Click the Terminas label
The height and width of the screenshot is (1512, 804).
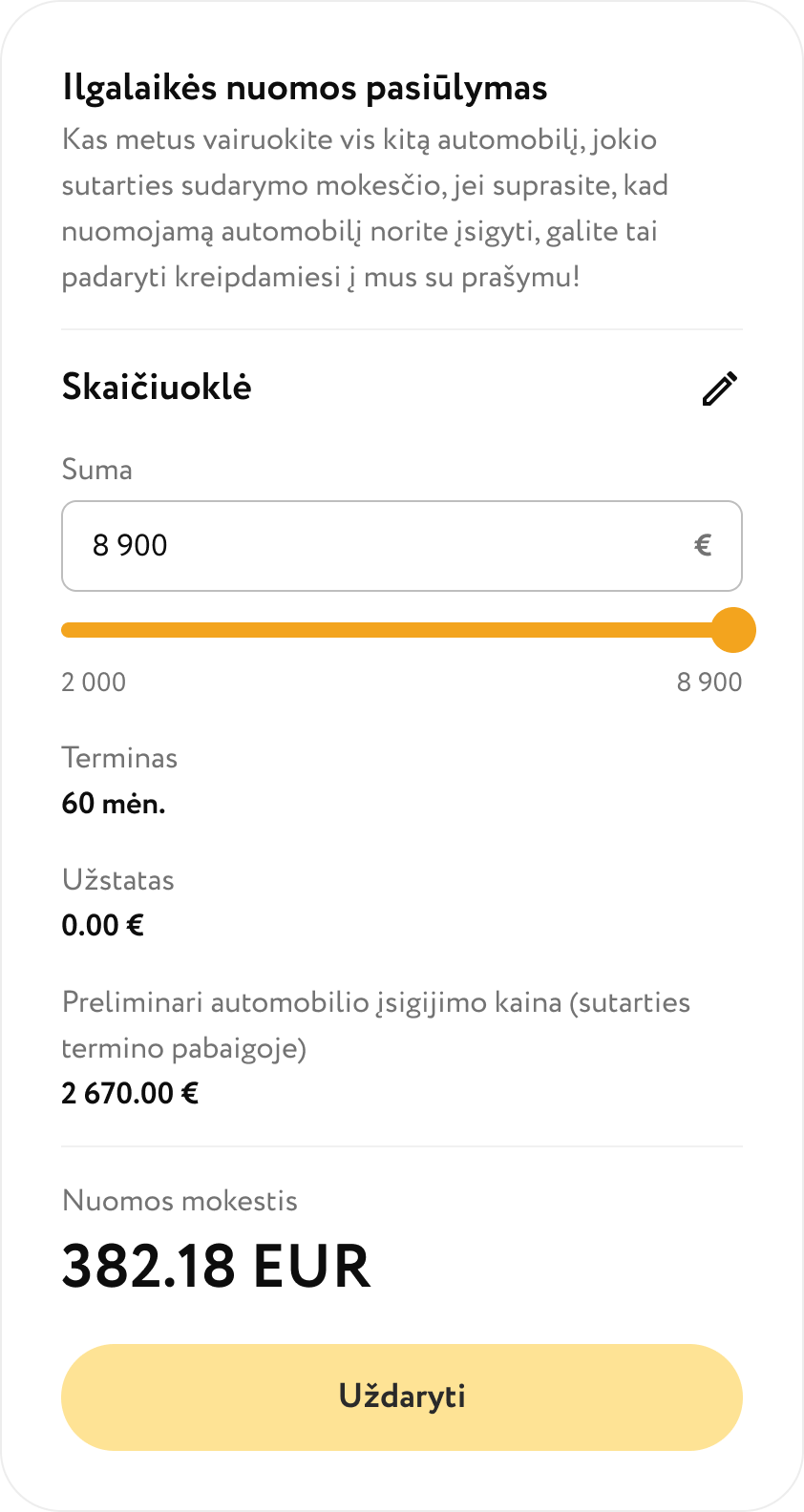[x=119, y=758]
